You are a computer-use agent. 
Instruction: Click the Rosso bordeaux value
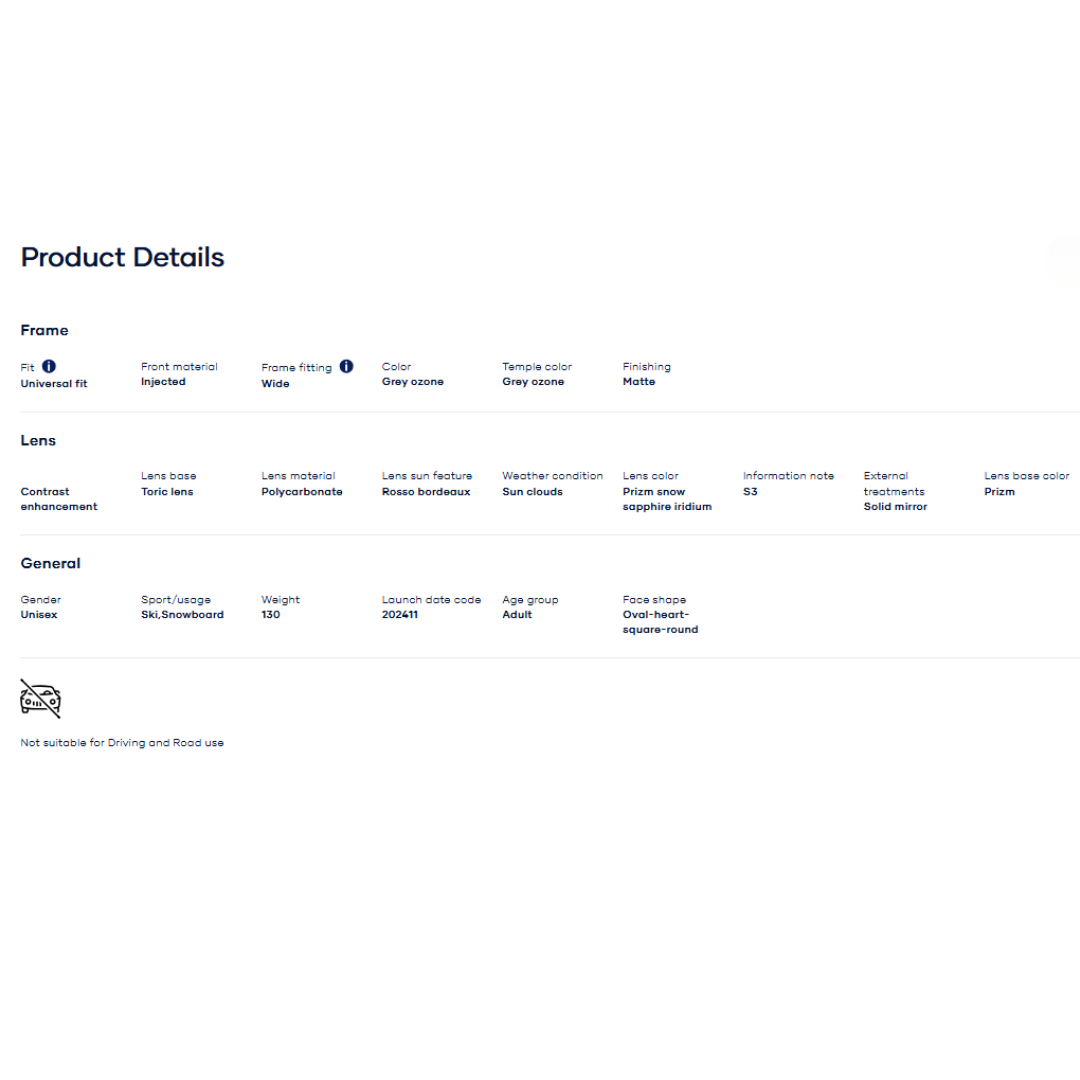pyautogui.click(x=426, y=492)
